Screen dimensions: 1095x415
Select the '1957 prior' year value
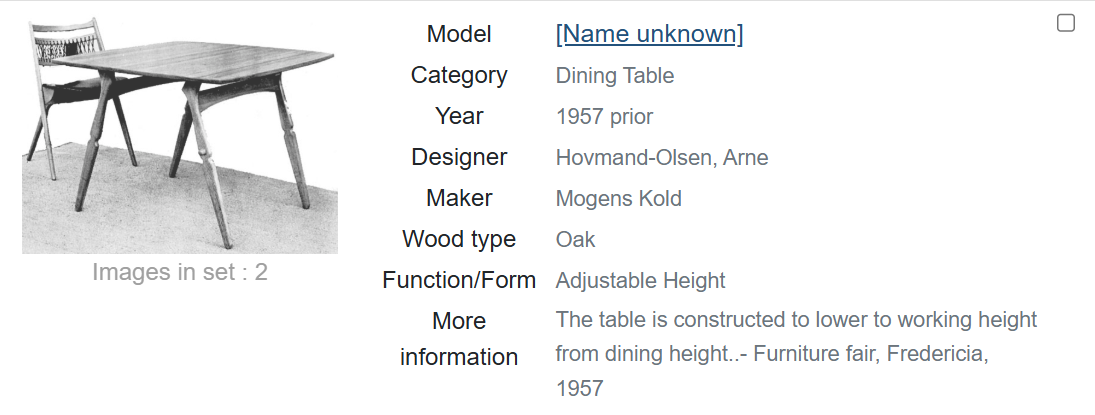(x=604, y=117)
